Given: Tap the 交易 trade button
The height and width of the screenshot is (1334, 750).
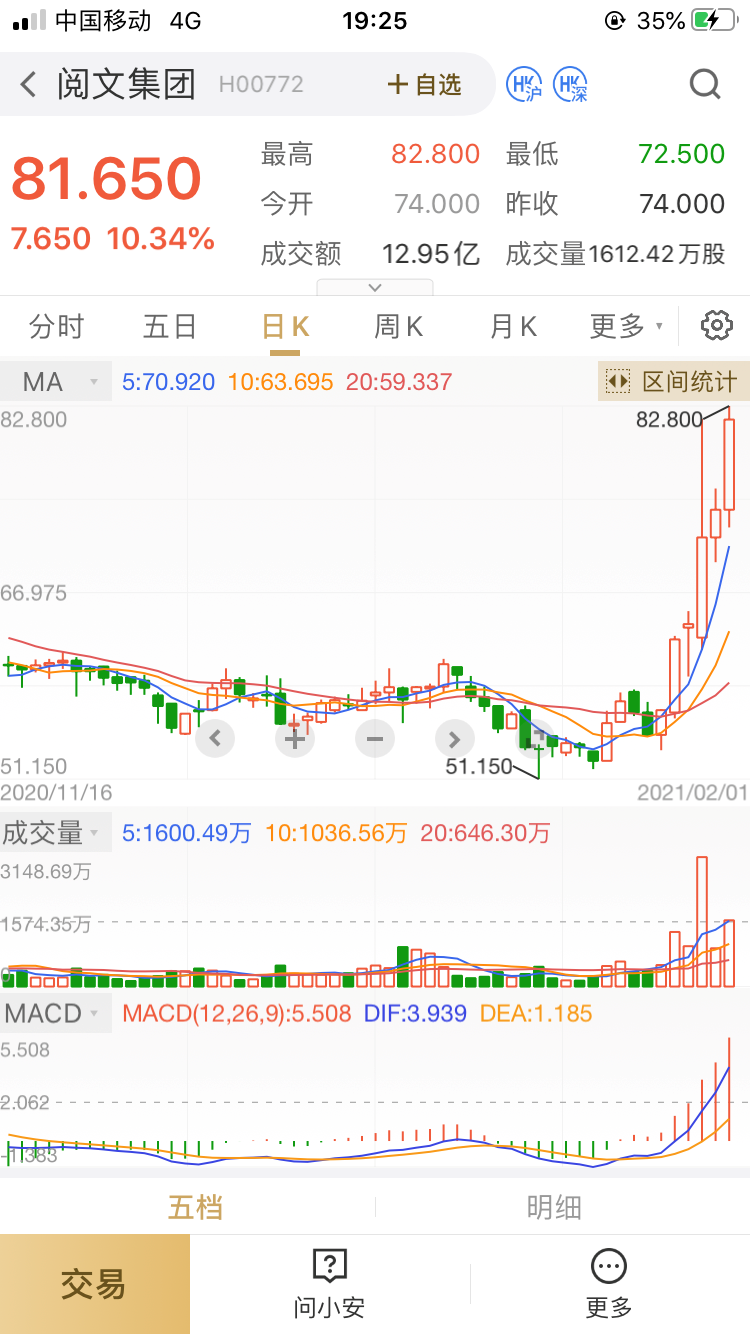Looking at the screenshot, I should tap(95, 1284).
